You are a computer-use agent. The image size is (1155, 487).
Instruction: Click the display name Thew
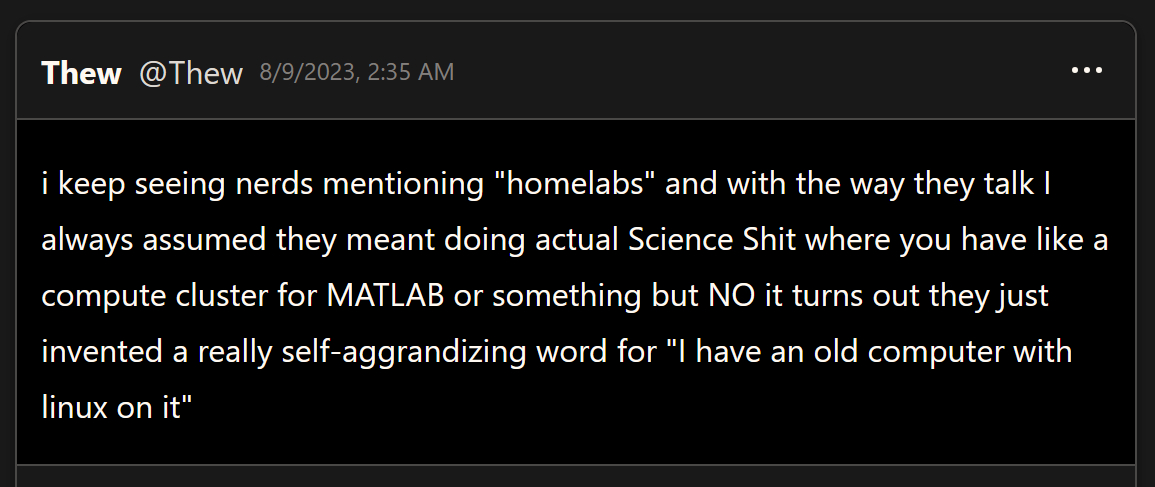[x=81, y=72]
